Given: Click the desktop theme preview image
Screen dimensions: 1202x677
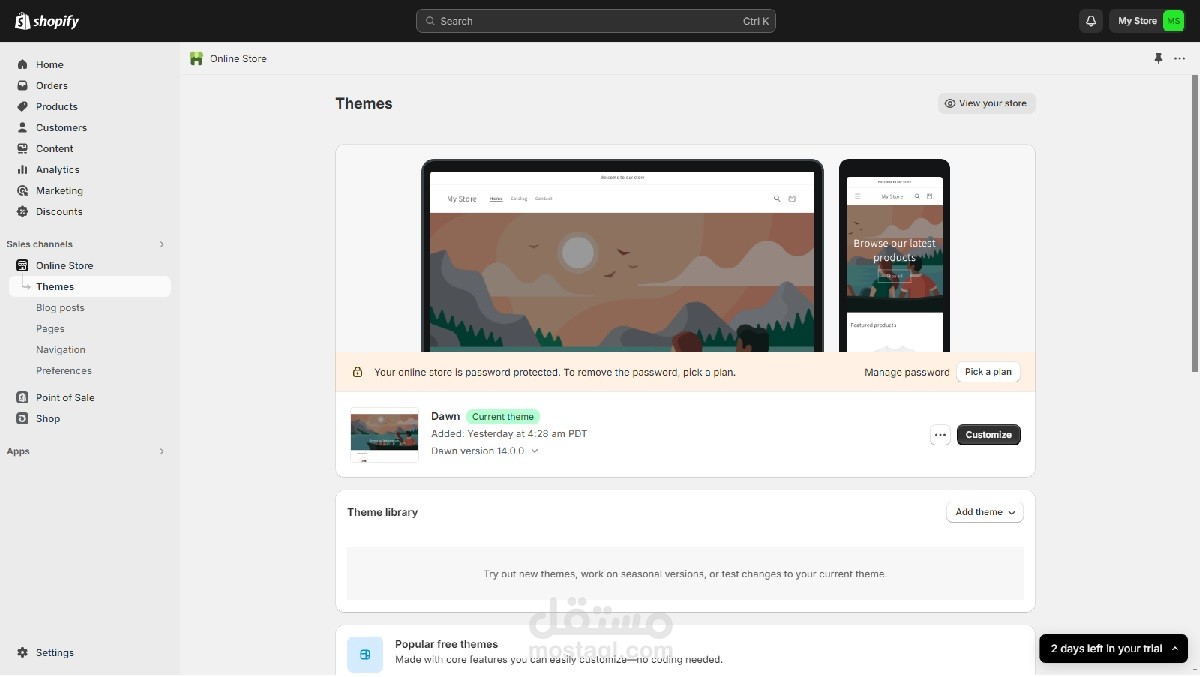Looking at the screenshot, I should (622, 256).
